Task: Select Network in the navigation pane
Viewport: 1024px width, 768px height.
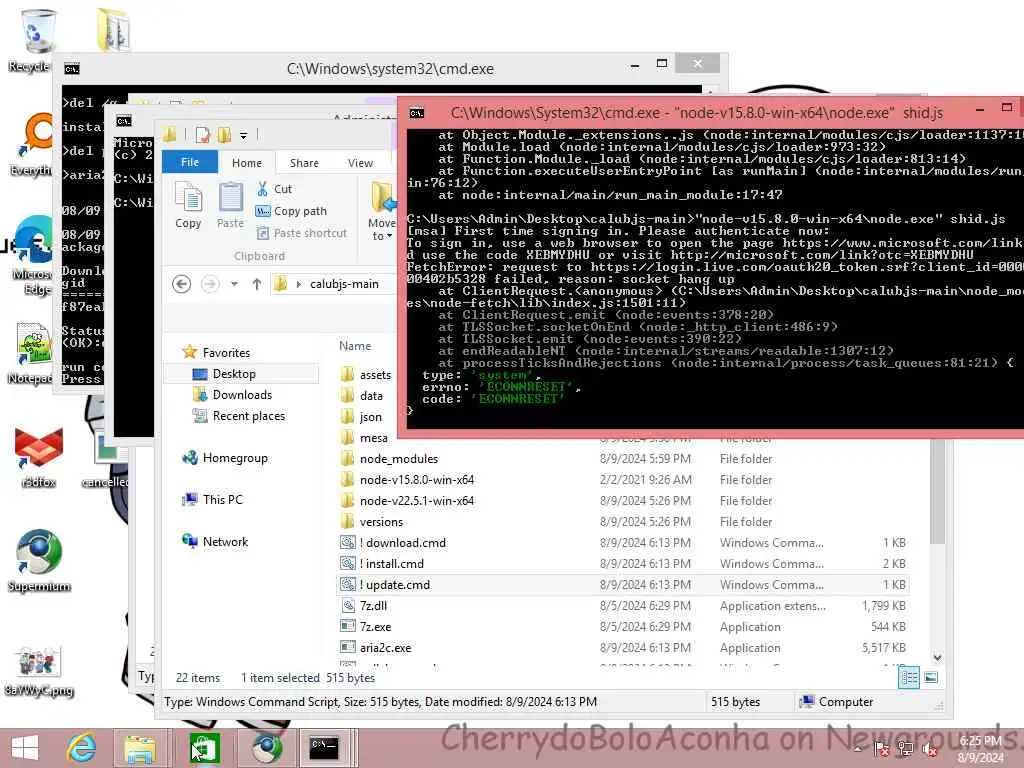Action: point(216,541)
